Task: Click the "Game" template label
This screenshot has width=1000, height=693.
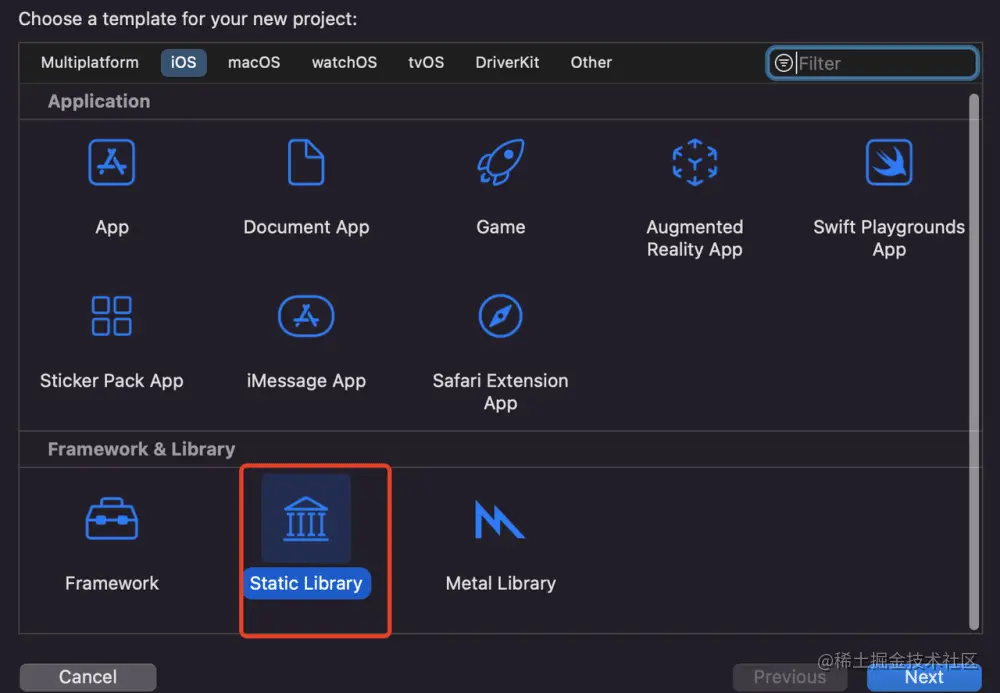Action: [501, 227]
